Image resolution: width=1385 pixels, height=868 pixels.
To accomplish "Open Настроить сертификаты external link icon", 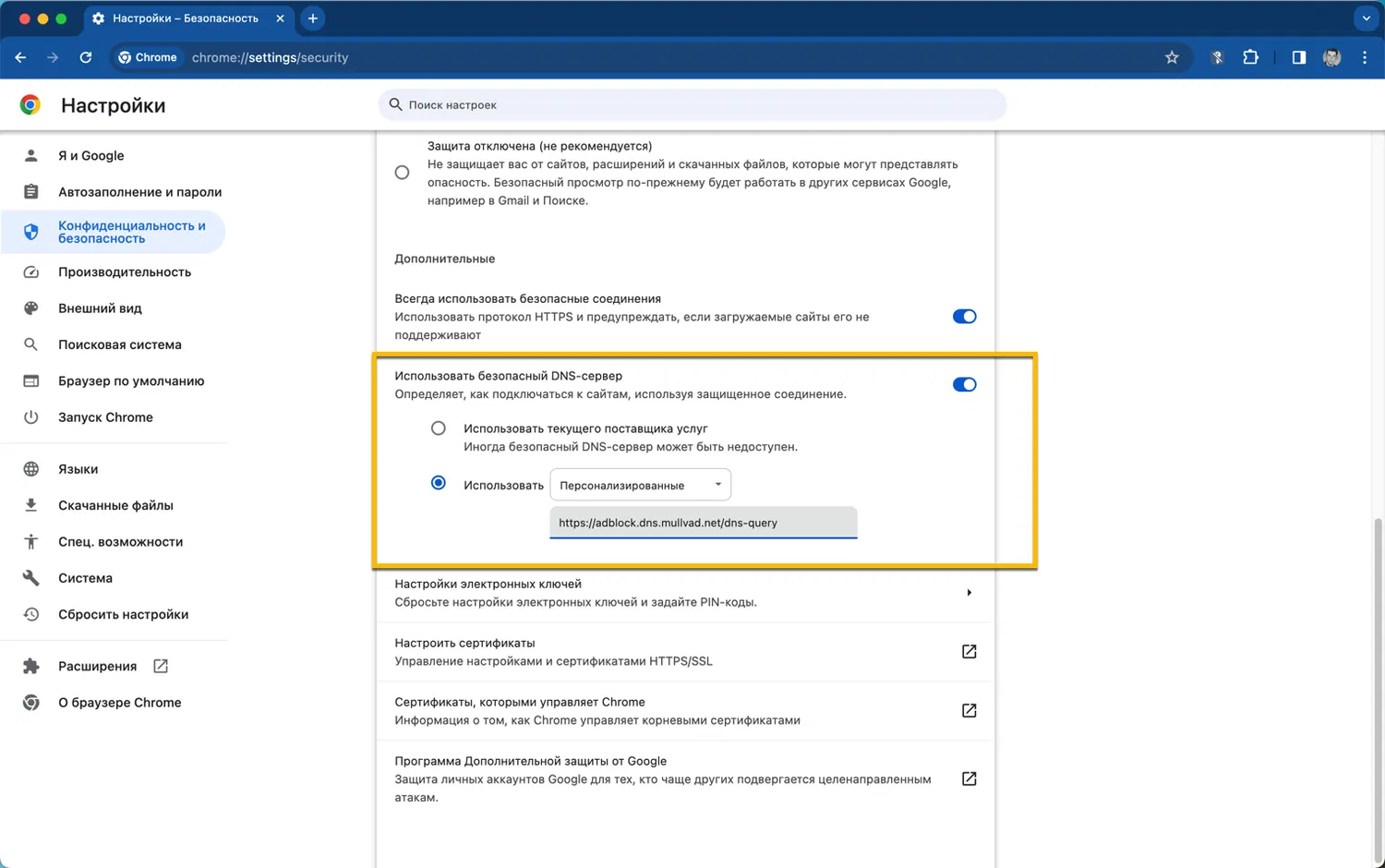I will pos(969,652).
